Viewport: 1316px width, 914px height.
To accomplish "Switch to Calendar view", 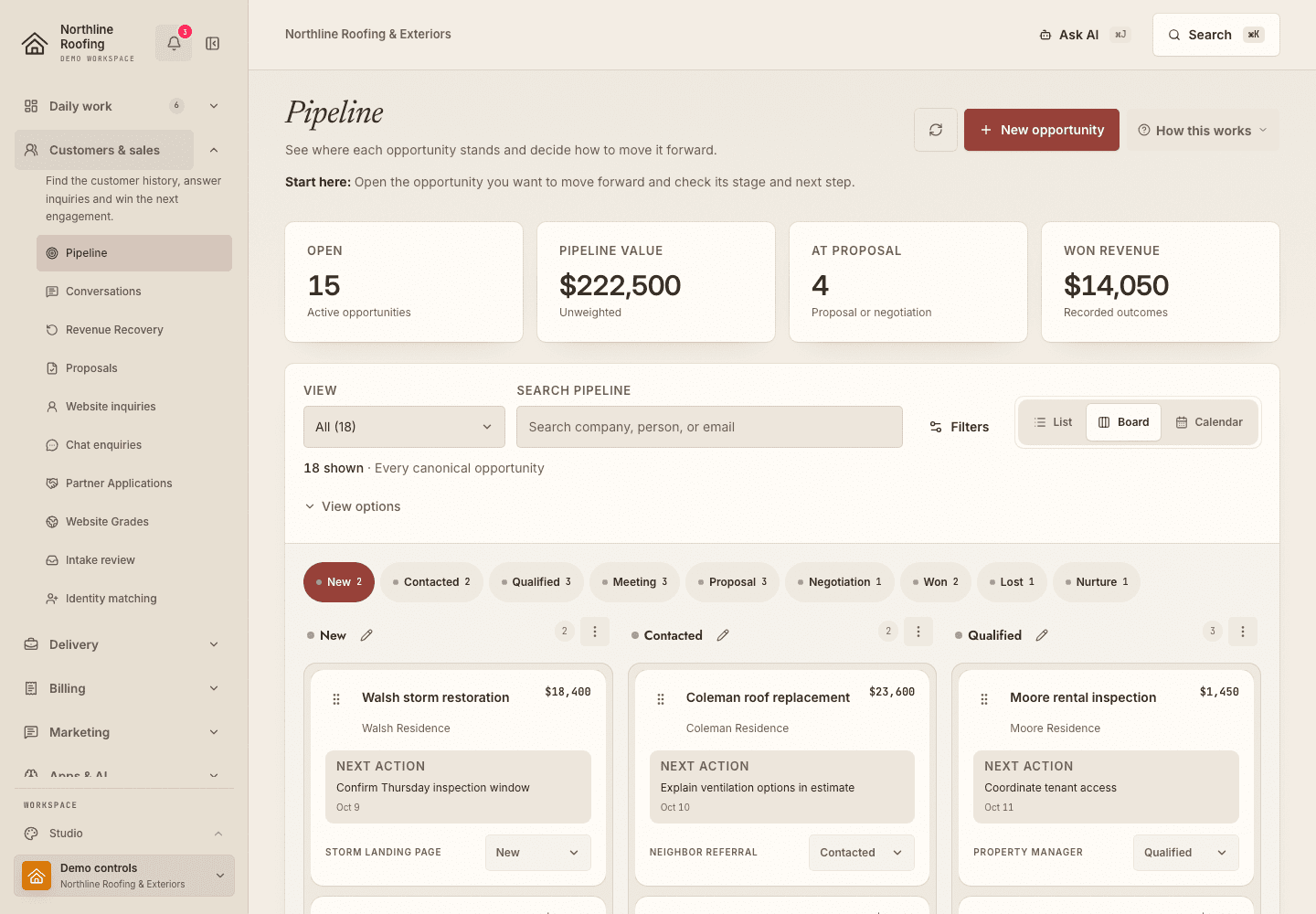I will click(x=1209, y=422).
